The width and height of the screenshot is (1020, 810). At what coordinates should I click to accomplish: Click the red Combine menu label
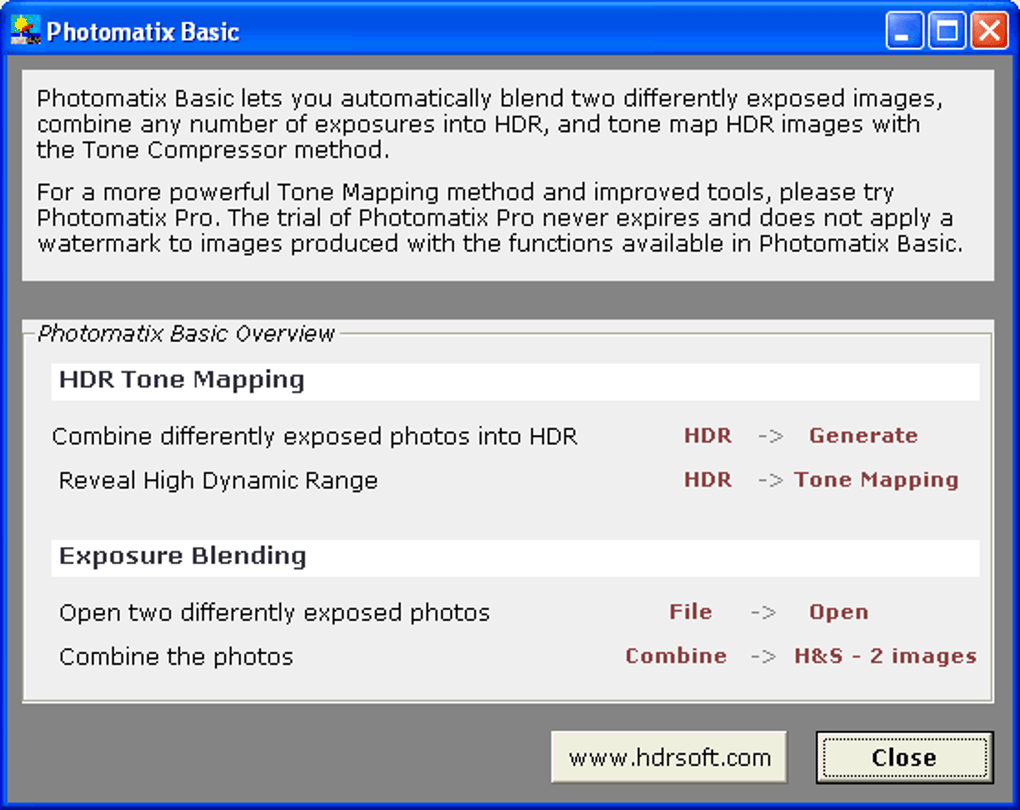[x=676, y=656]
